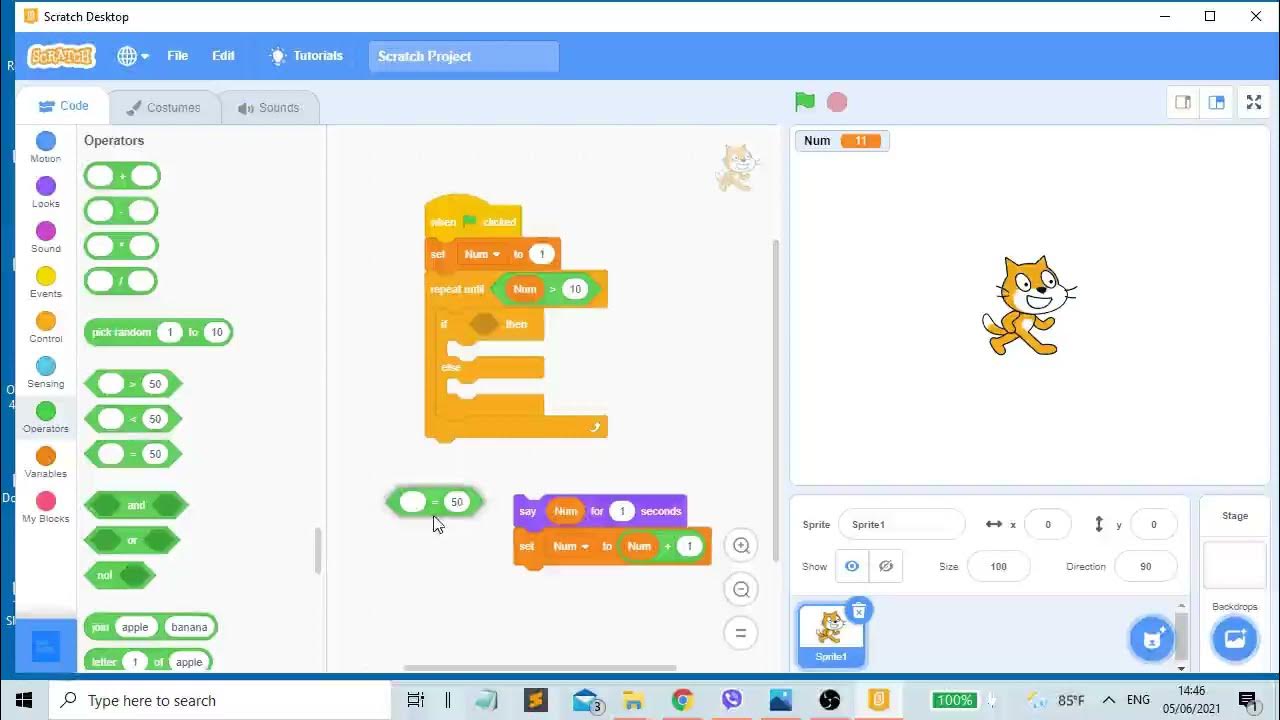Image resolution: width=1280 pixels, height=720 pixels.
Task: Click the 'not' operator block
Action: pos(120,575)
